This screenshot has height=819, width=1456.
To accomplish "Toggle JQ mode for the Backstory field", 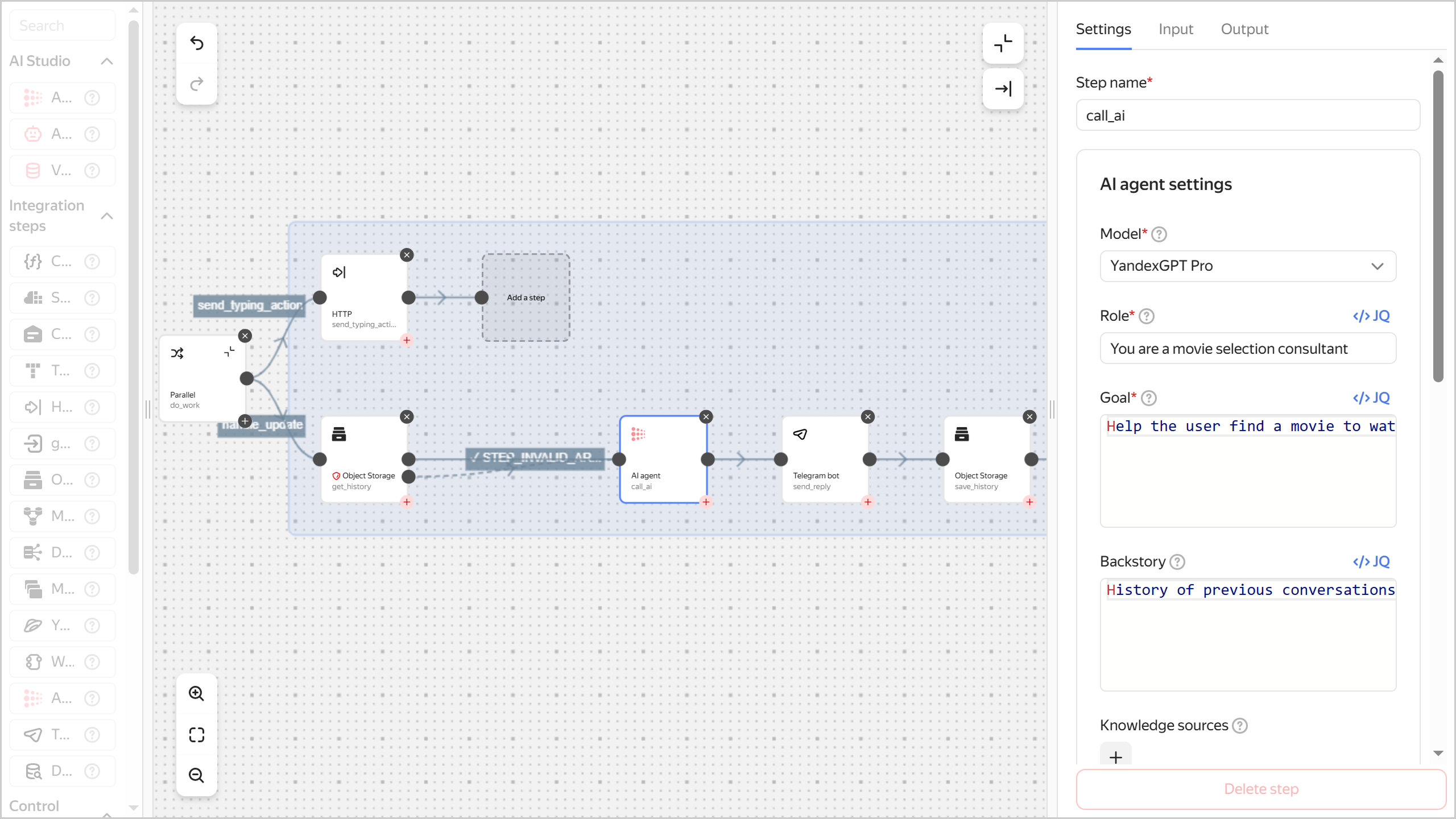I will pos(1372,561).
